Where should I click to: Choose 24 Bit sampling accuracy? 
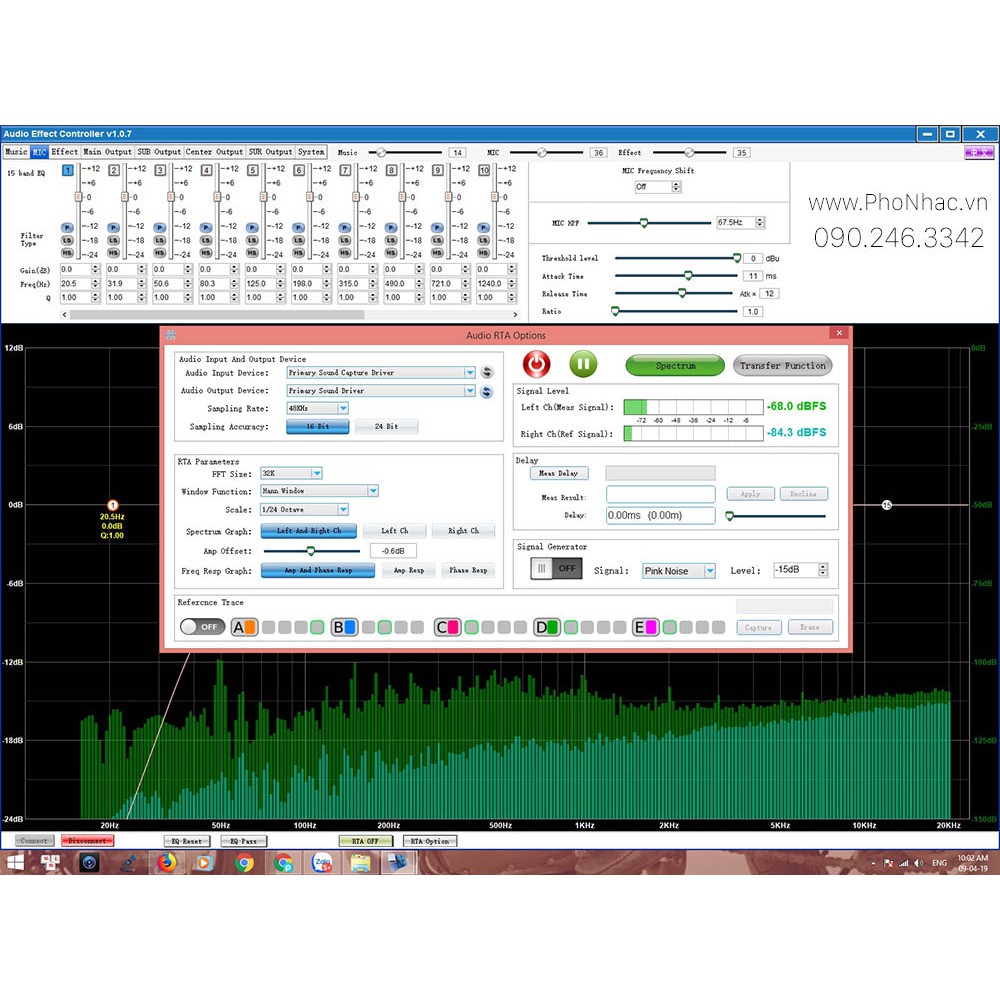pos(386,427)
